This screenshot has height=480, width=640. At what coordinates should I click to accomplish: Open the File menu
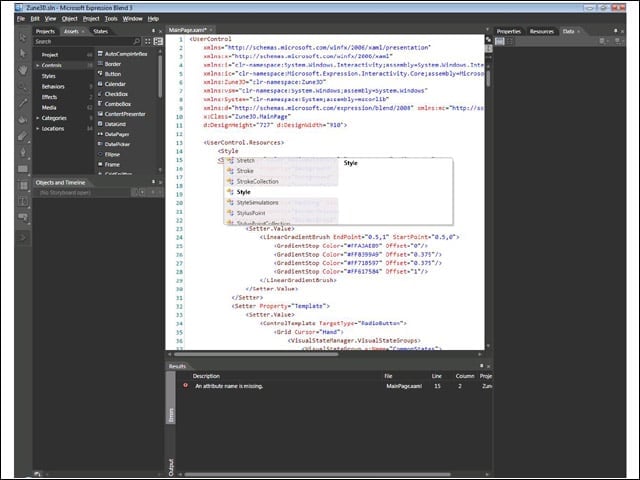point(21,19)
